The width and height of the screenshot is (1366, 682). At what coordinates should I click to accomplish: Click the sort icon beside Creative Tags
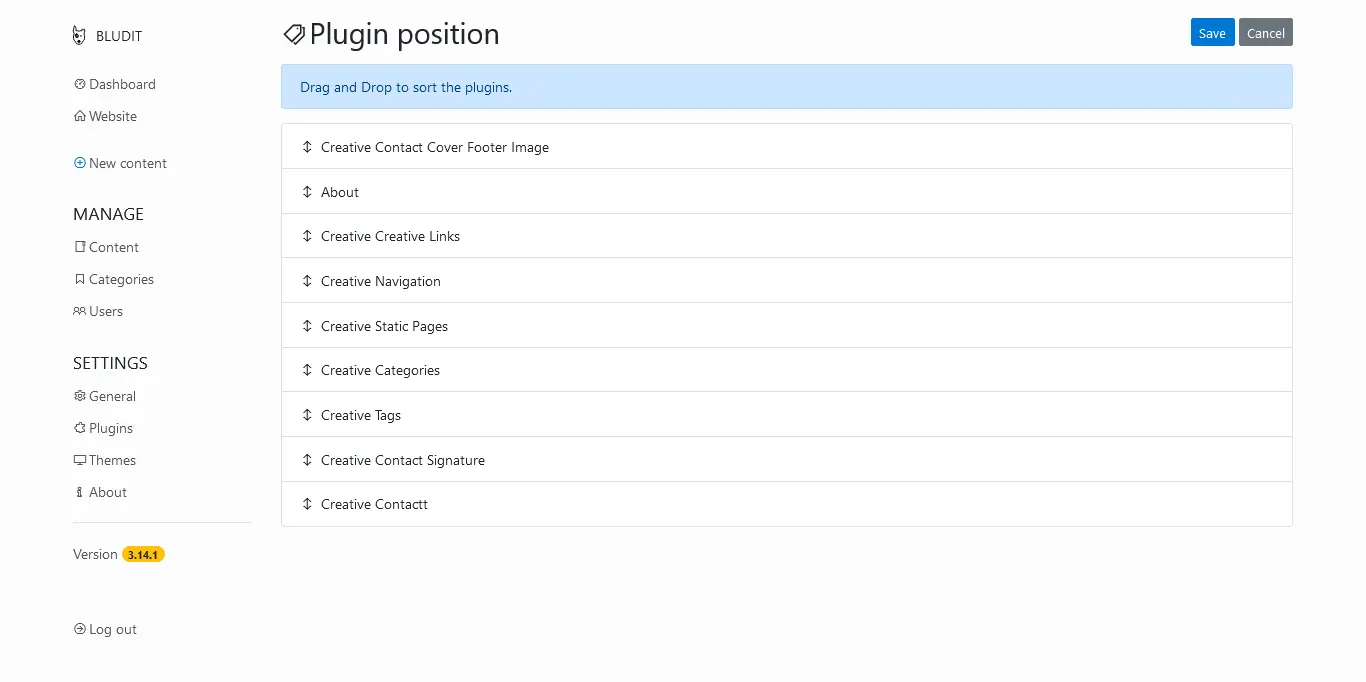point(307,415)
